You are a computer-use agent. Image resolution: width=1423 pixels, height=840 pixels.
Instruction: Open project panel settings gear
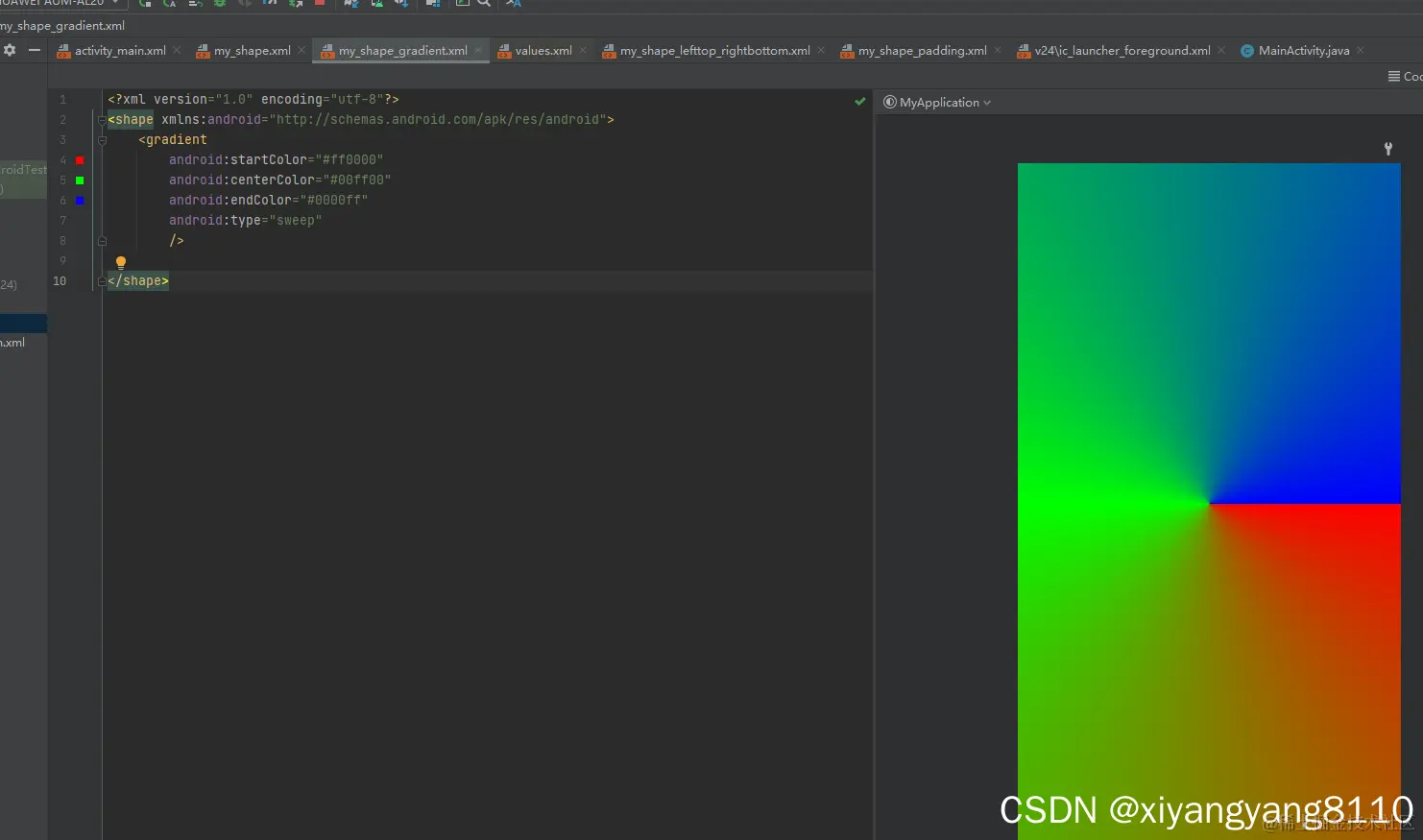click(10, 50)
